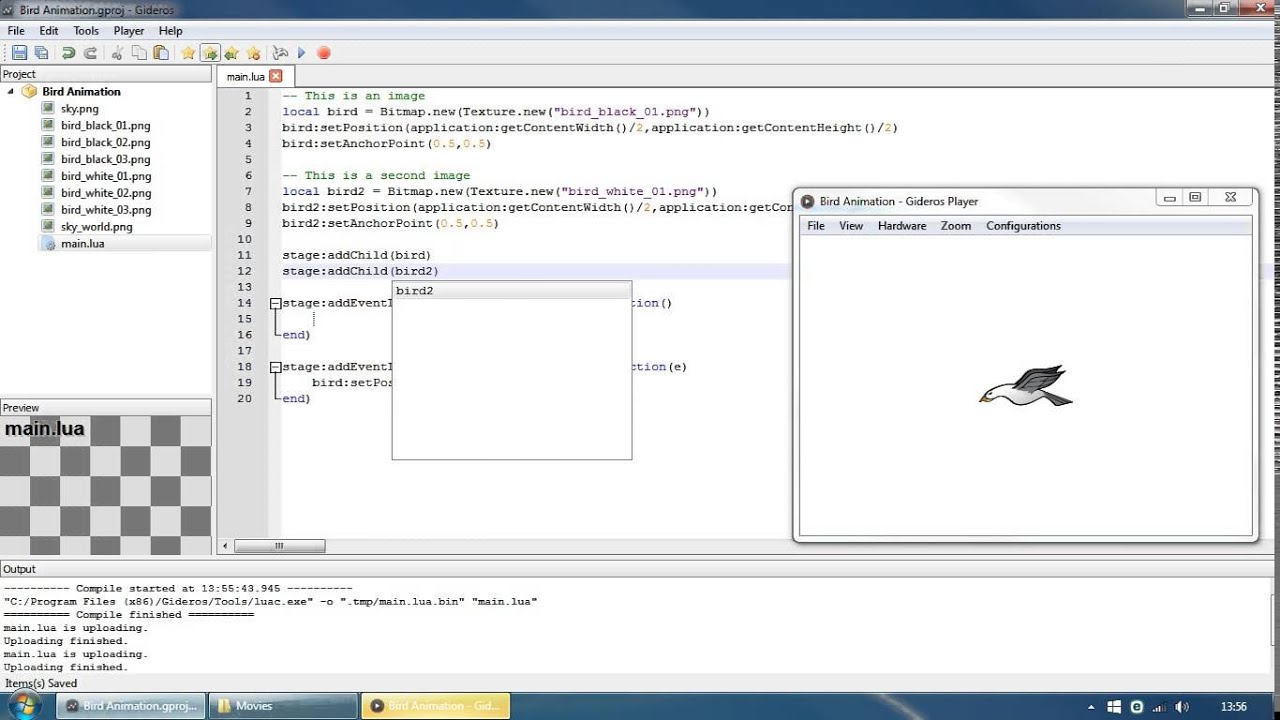
Task: Open the Help menu
Action: click(170, 31)
